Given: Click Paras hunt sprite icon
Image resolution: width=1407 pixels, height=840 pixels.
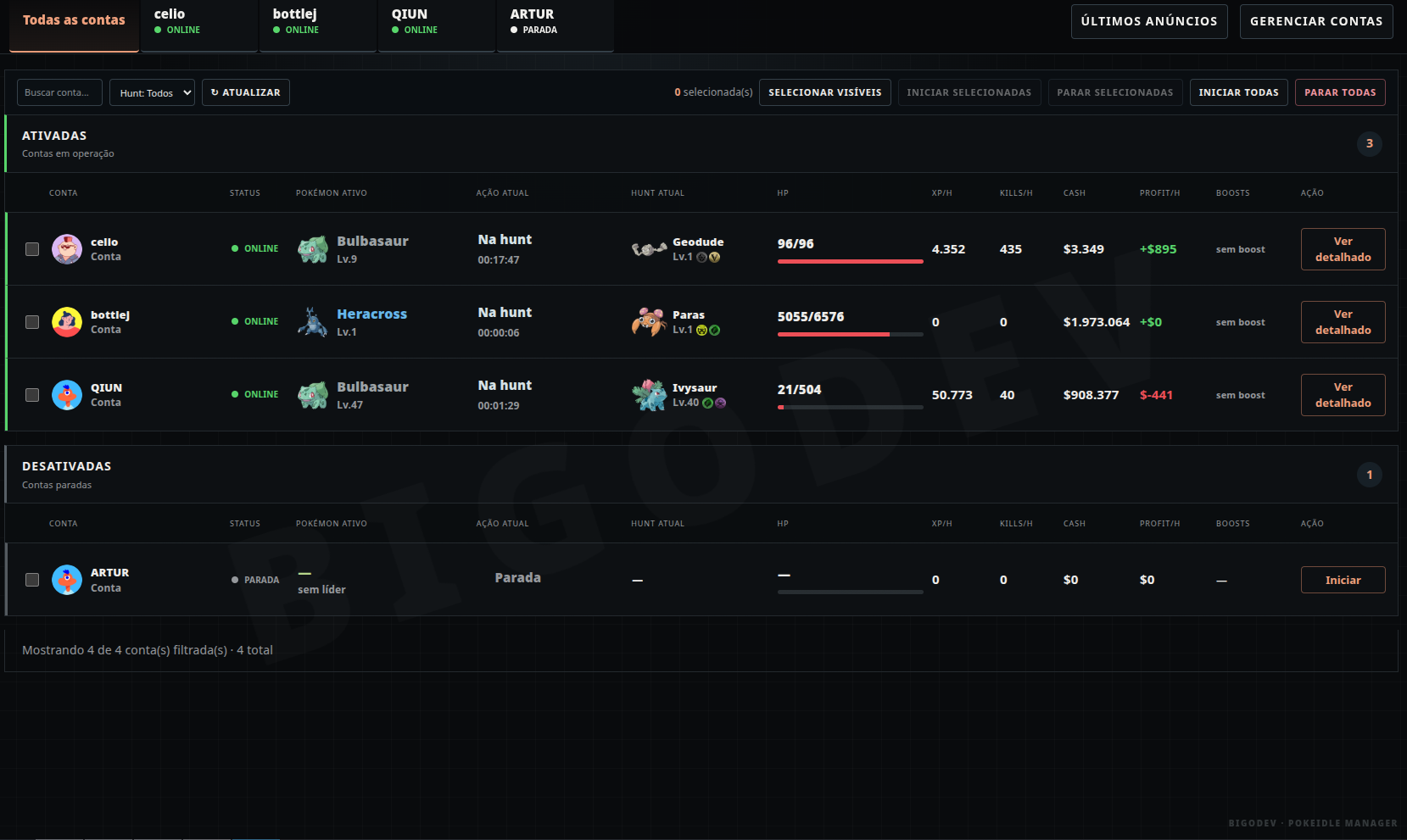Looking at the screenshot, I should click(649, 322).
